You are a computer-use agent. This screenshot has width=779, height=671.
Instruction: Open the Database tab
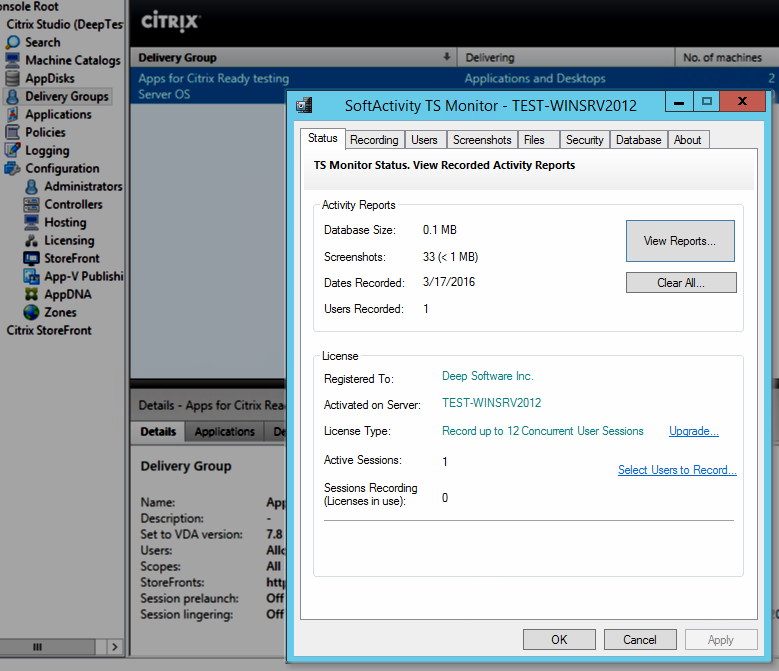pyautogui.click(x=638, y=140)
